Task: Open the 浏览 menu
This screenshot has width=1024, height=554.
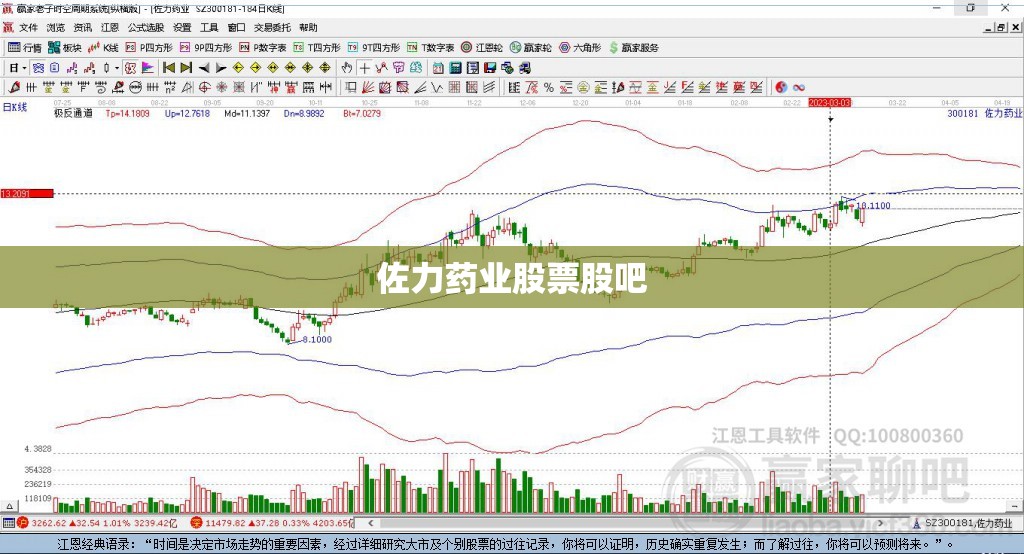Action: point(56,27)
